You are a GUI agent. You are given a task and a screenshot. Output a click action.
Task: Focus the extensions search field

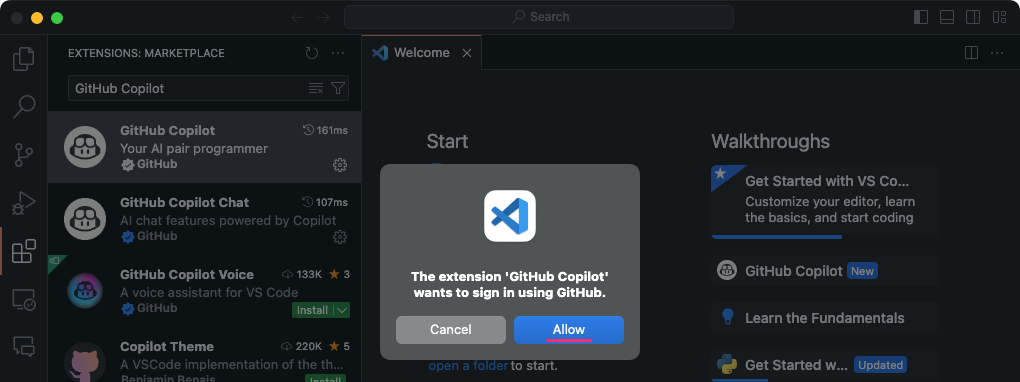coord(189,89)
